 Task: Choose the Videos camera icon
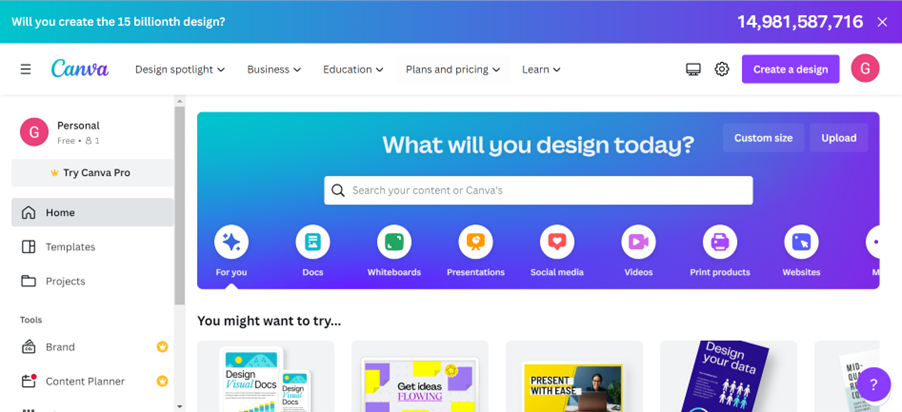(639, 242)
